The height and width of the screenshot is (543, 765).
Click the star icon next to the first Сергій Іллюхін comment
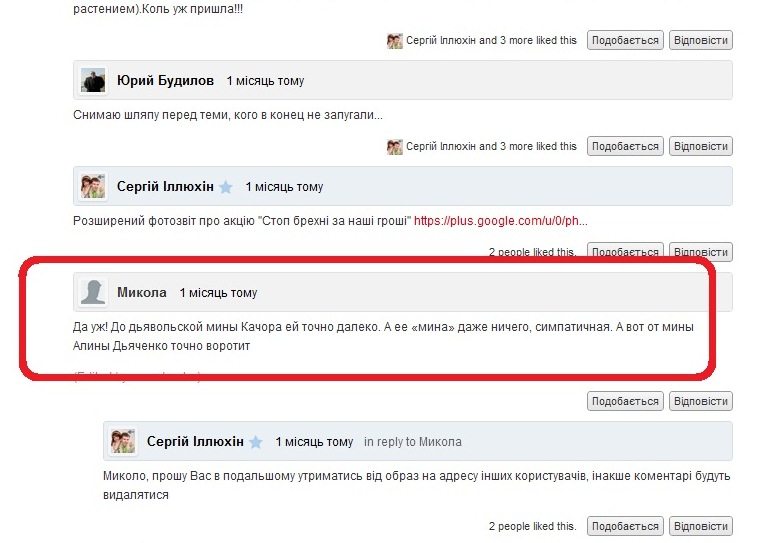click(225, 187)
